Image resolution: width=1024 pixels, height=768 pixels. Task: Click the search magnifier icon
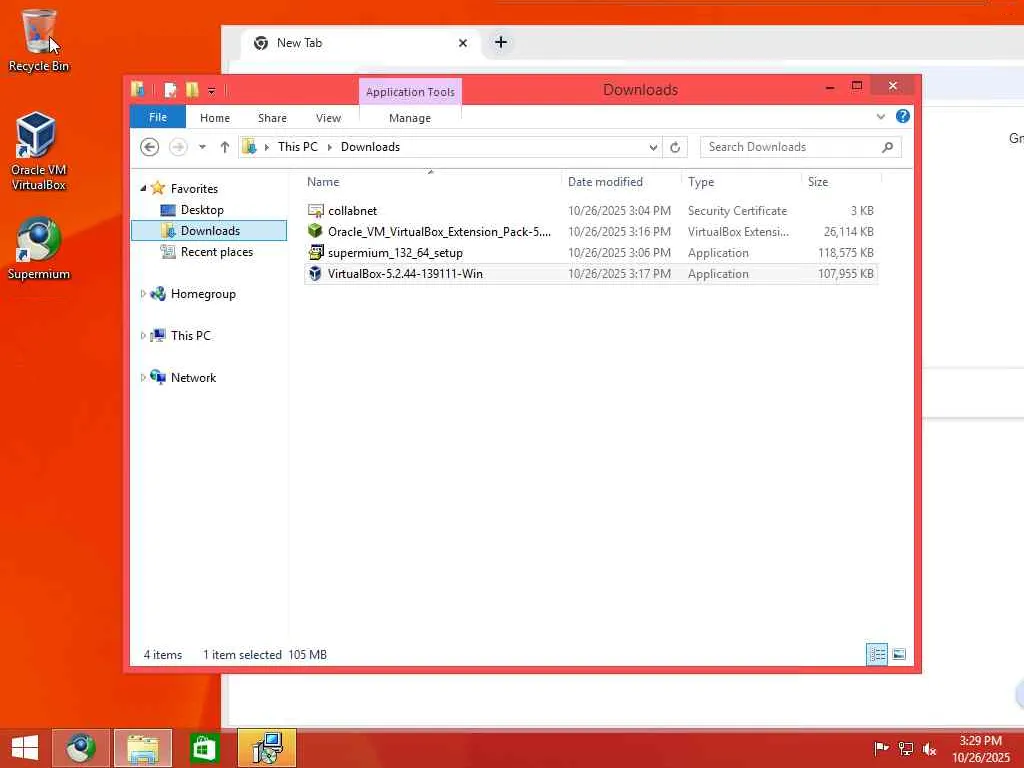coord(888,147)
